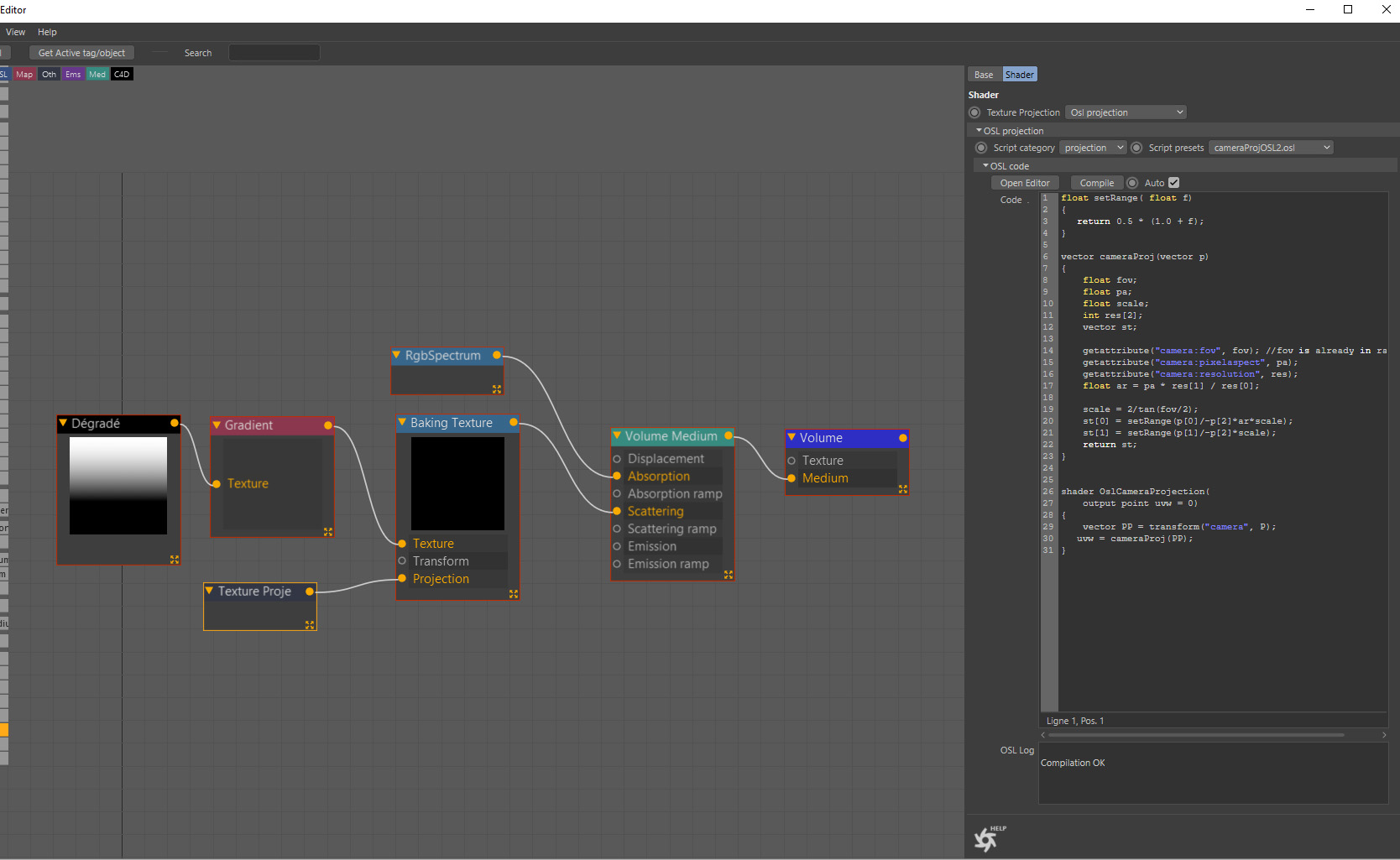The height and width of the screenshot is (860, 1400).
Task: Open the Help menu
Action: (47, 32)
